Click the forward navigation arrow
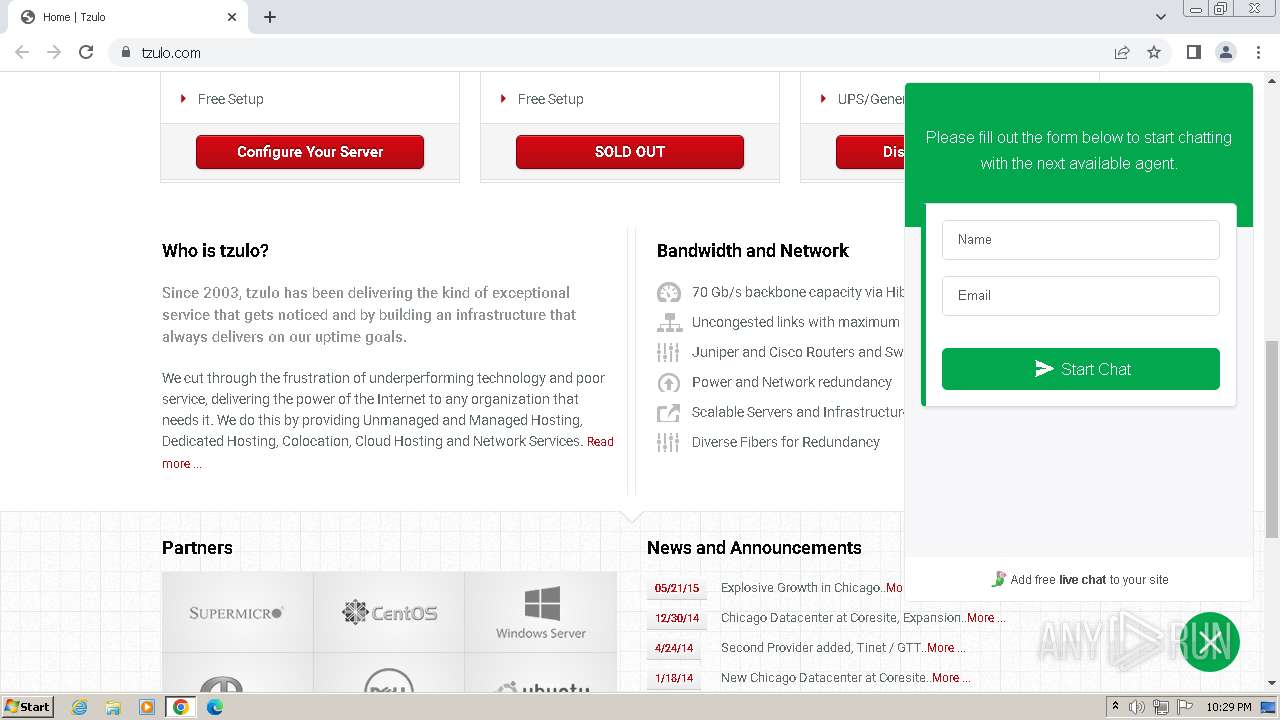This screenshot has width=1280, height=720. [54, 52]
